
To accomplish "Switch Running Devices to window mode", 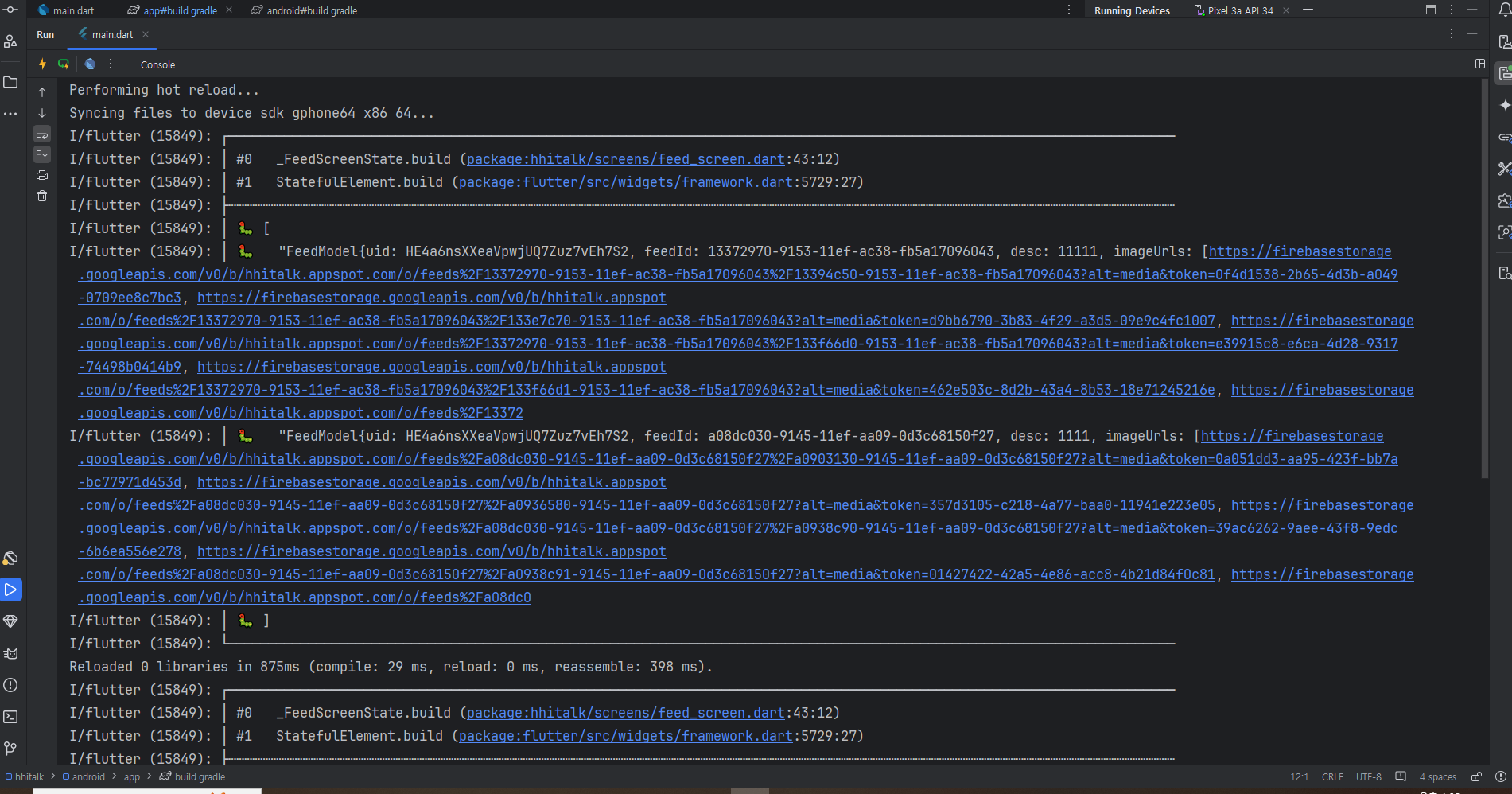I will (1431, 10).
